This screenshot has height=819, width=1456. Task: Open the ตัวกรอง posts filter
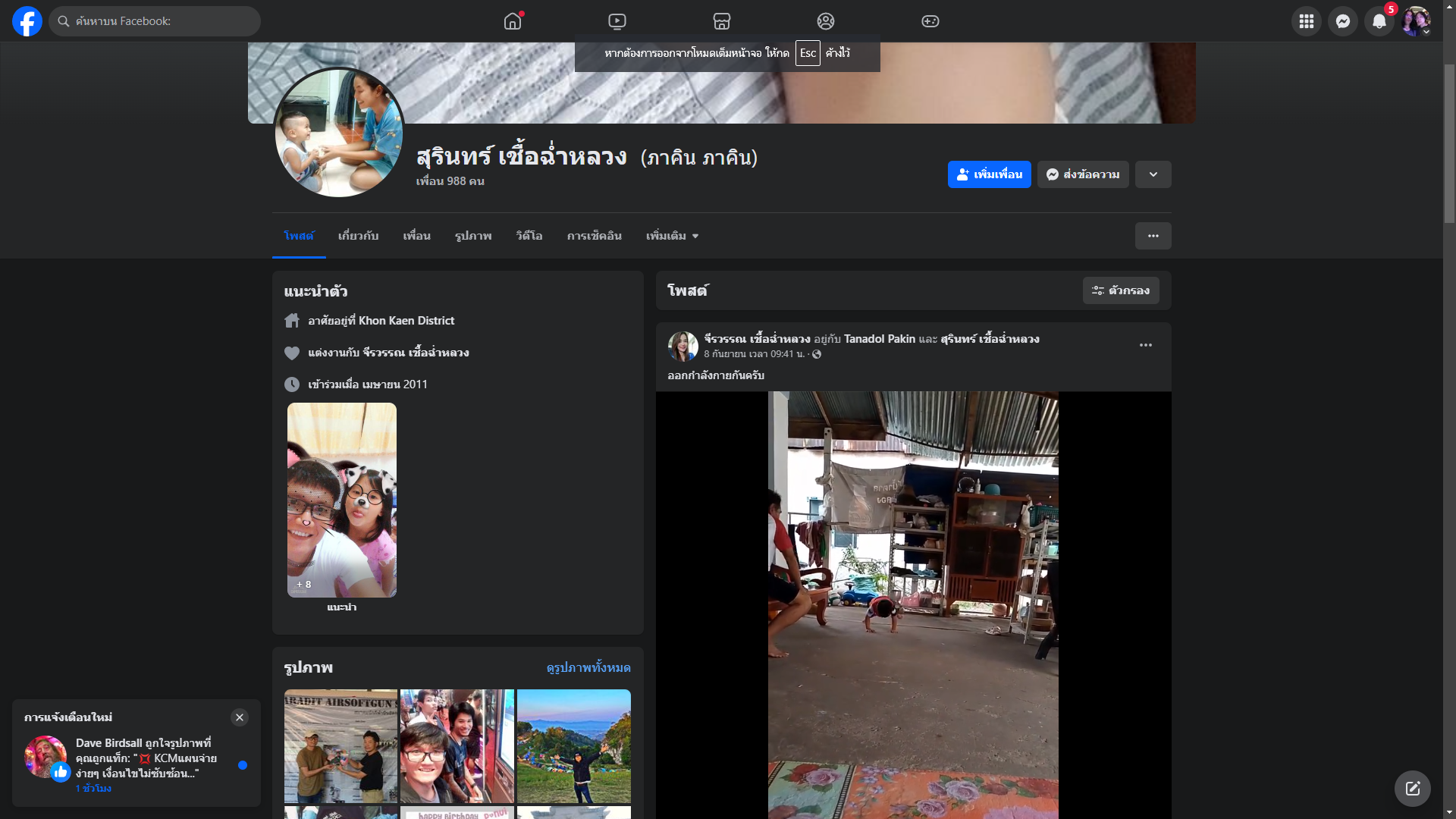coord(1121,290)
